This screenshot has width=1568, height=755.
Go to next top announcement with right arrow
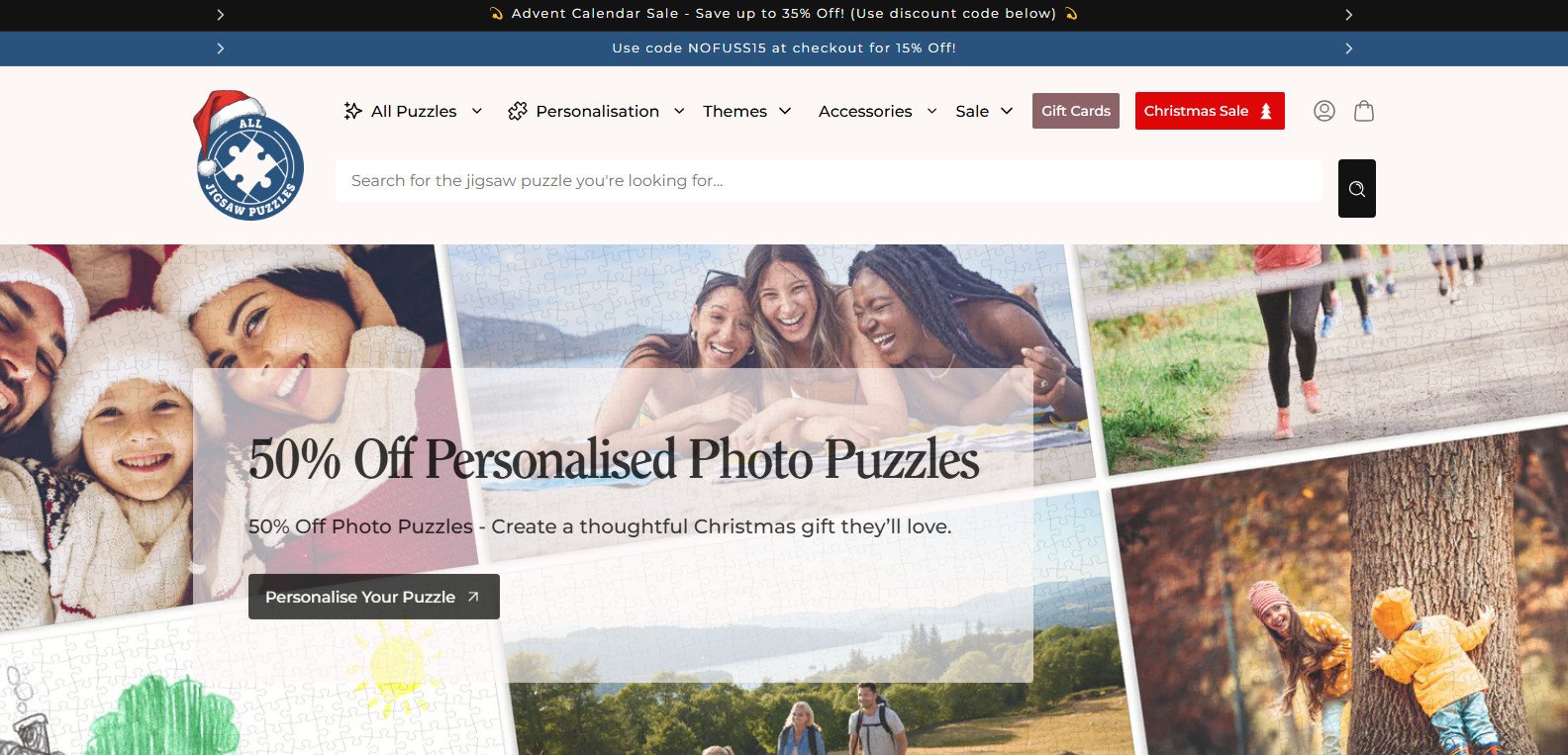pyautogui.click(x=1348, y=15)
